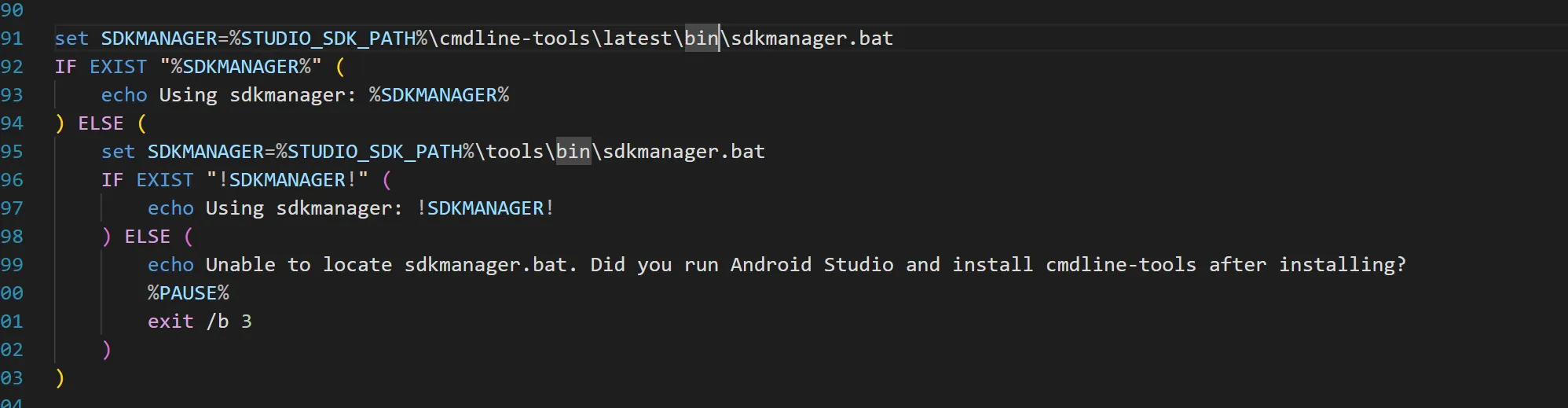
Task: Click 'IF EXIST' keyword on line 92
Action: click(x=101, y=67)
